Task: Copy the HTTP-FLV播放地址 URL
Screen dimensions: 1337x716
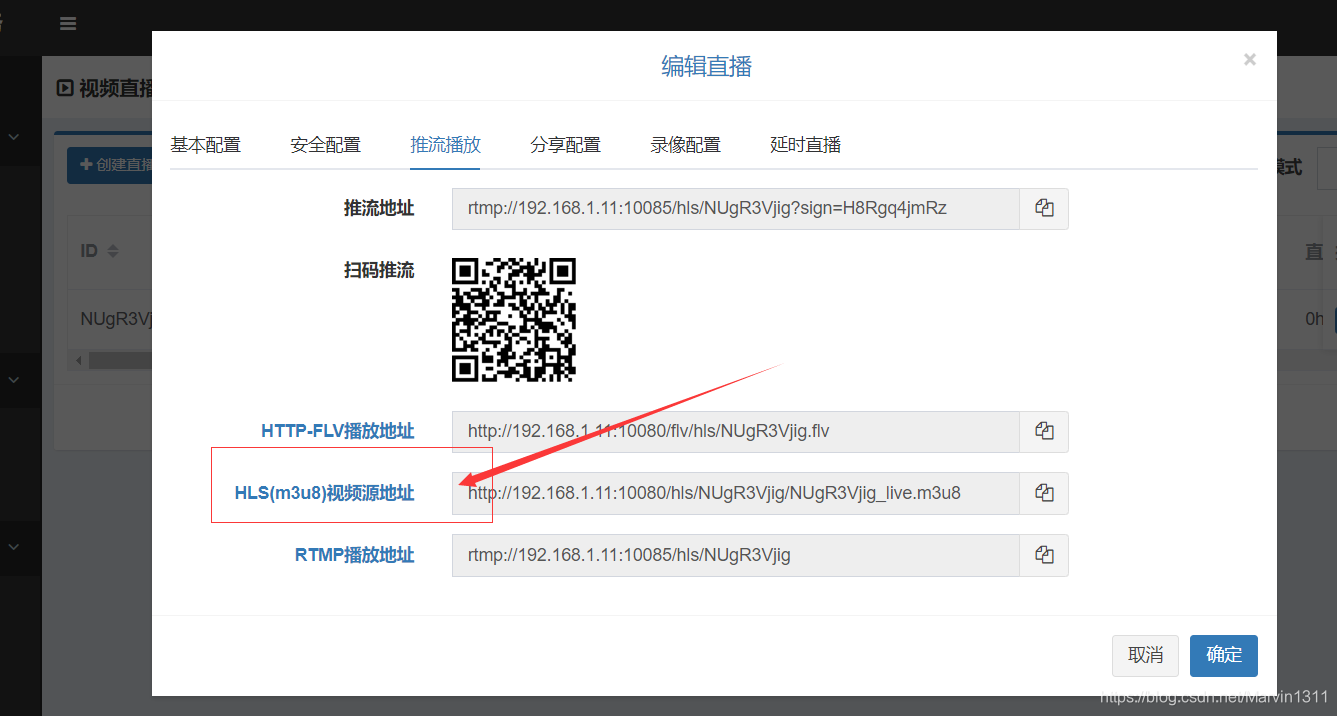Action: click(1044, 432)
